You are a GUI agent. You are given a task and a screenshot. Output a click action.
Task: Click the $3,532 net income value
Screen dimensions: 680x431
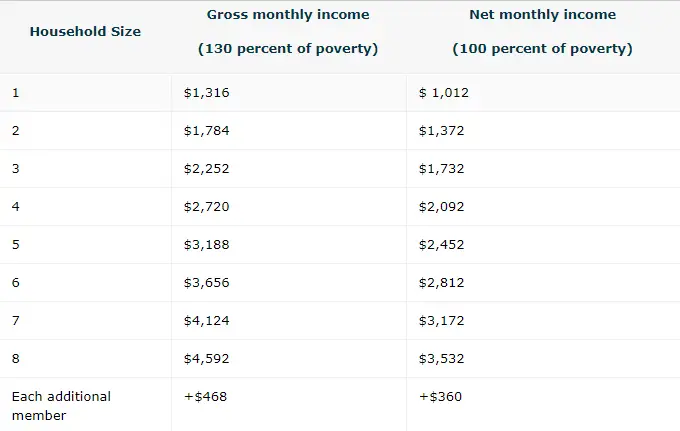coord(442,359)
